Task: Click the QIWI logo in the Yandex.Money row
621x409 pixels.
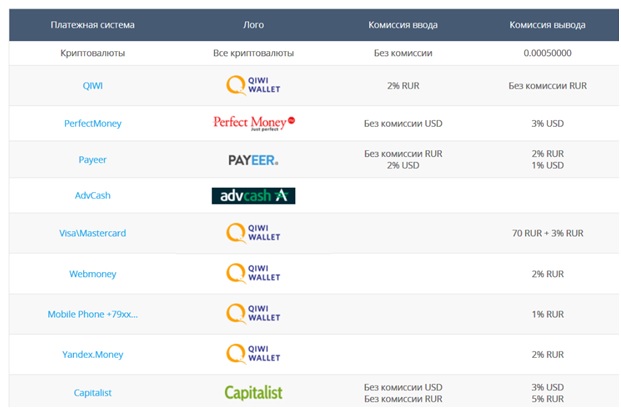Action: point(253,354)
